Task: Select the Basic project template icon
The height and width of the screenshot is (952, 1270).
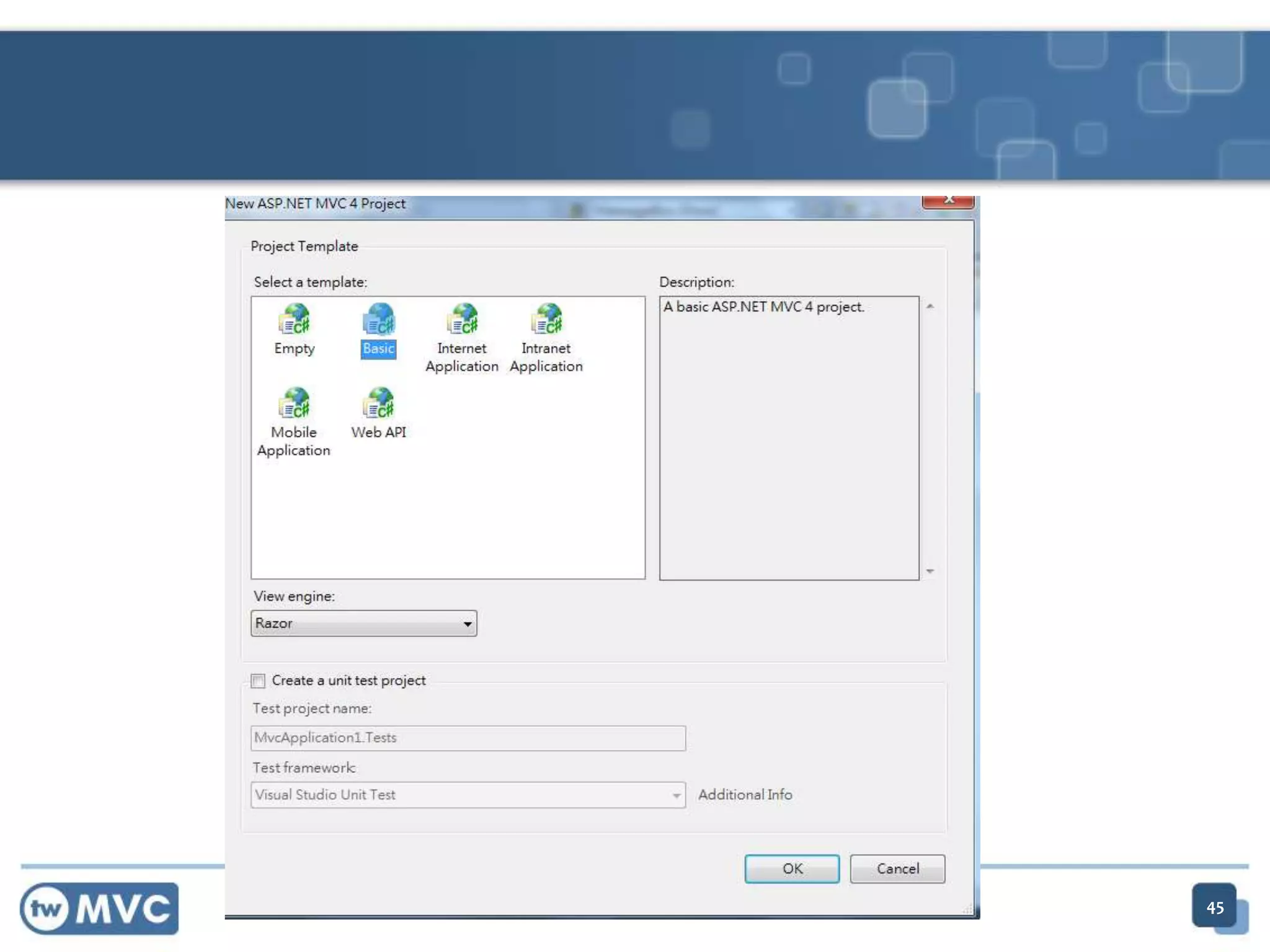Action: coord(378,319)
